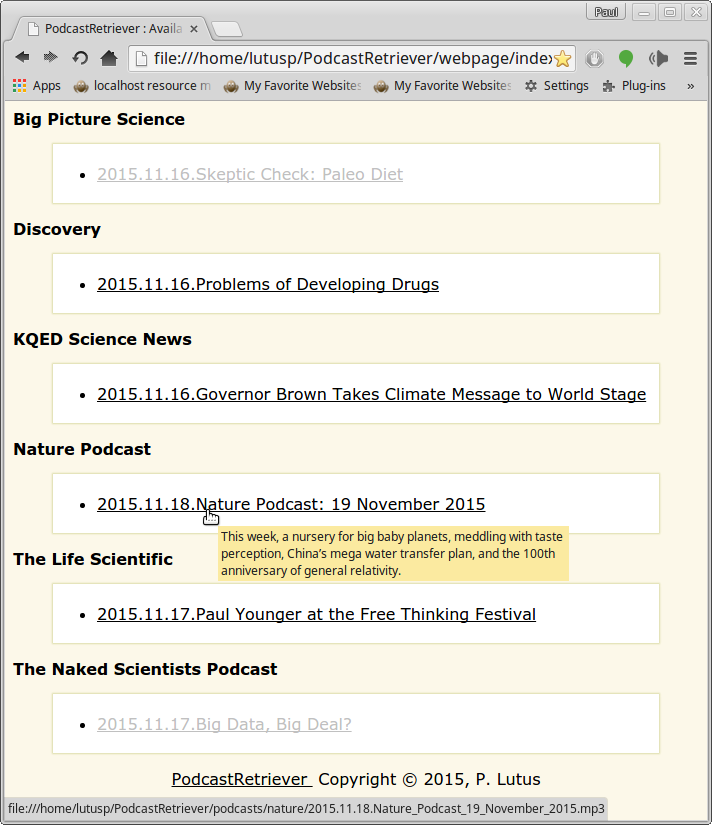Go to the browser home page

click(x=109, y=58)
